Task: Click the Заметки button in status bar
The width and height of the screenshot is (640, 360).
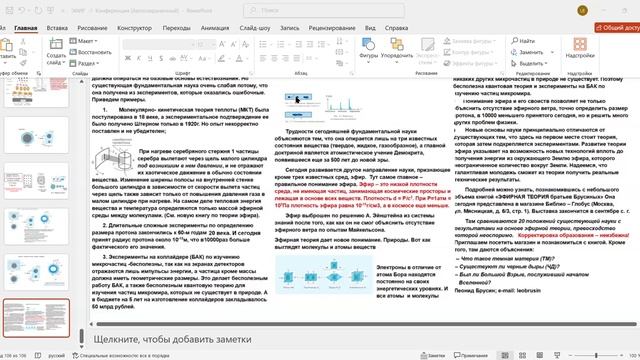Action: (433, 355)
